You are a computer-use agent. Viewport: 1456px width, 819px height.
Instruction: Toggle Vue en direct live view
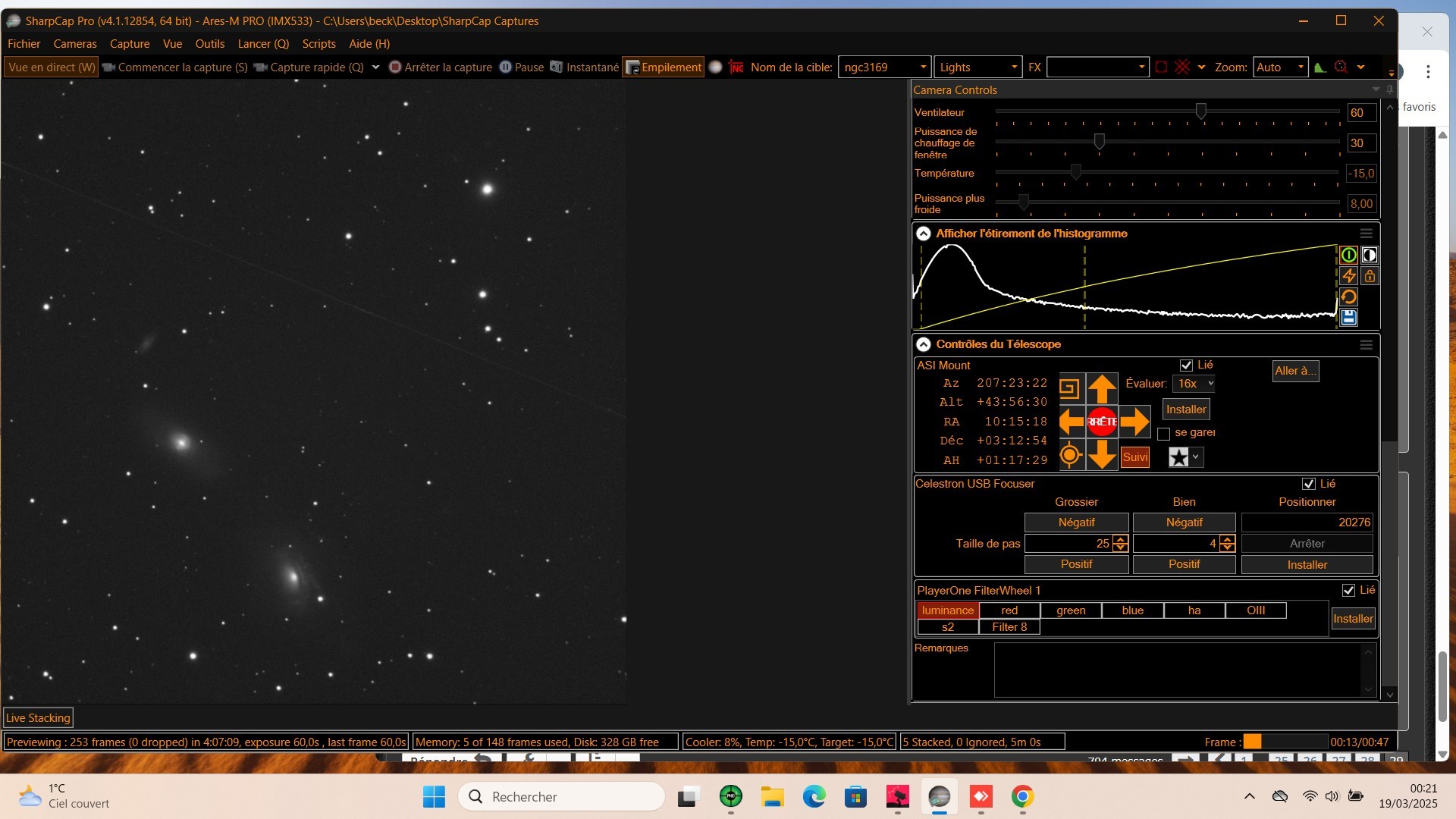(52, 67)
